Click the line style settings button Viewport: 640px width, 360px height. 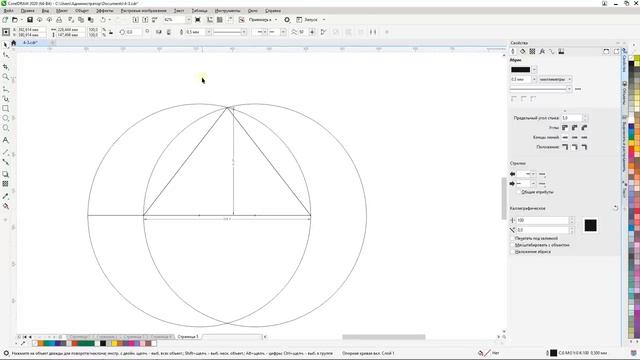click(x=578, y=89)
